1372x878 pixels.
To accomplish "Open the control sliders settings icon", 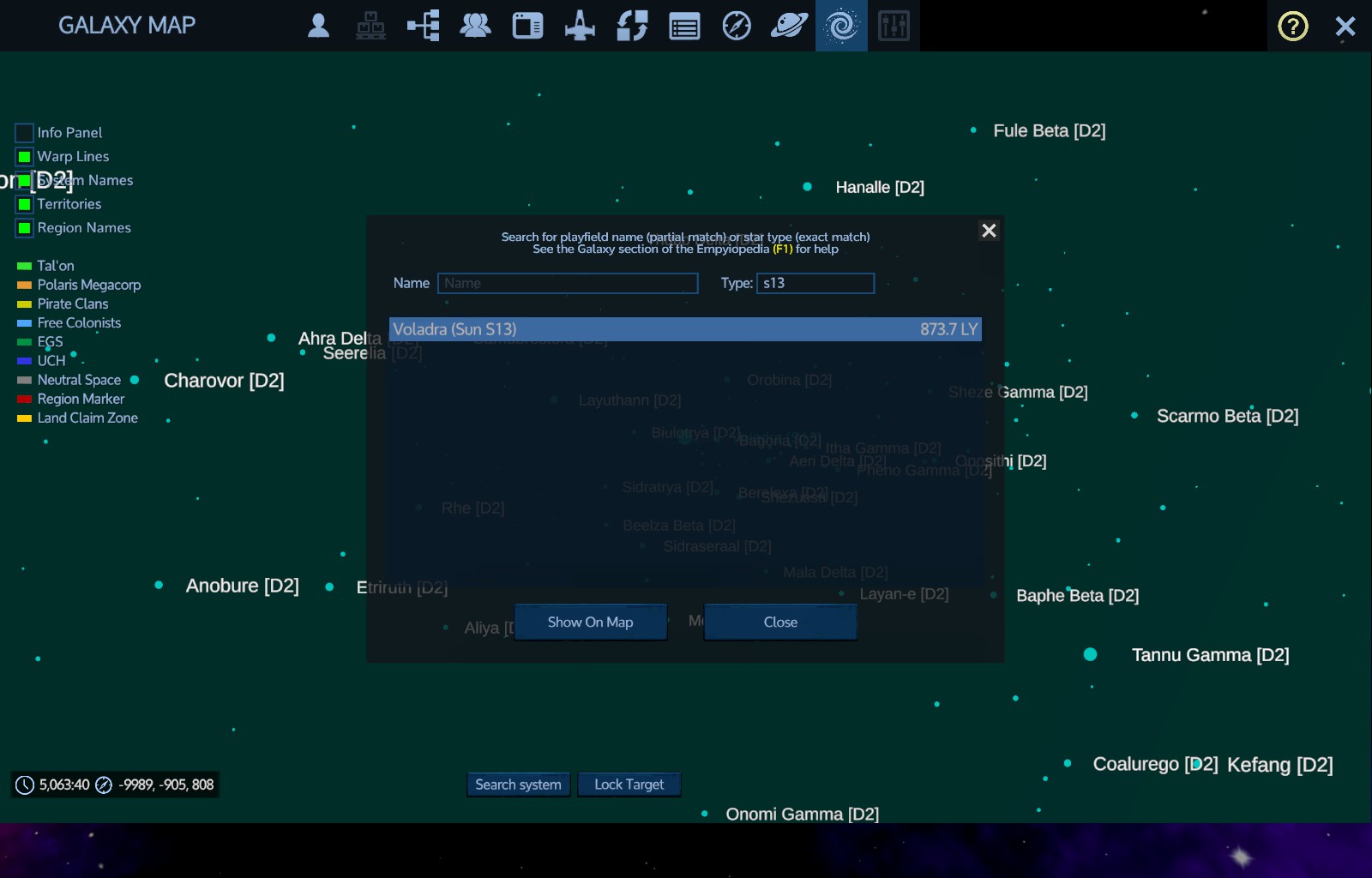I will click(x=894, y=26).
